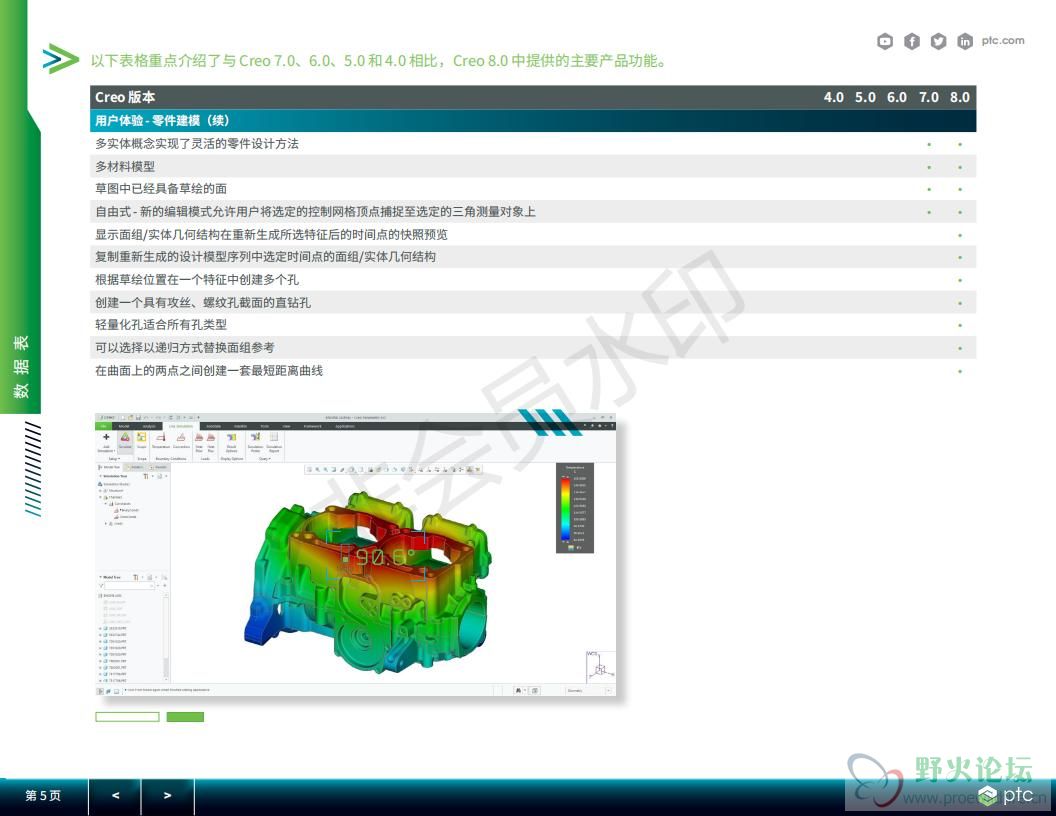This screenshot has width=1056, height=816.
Task: Switch to the Analysis ribbon tab
Action: pos(150,426)
